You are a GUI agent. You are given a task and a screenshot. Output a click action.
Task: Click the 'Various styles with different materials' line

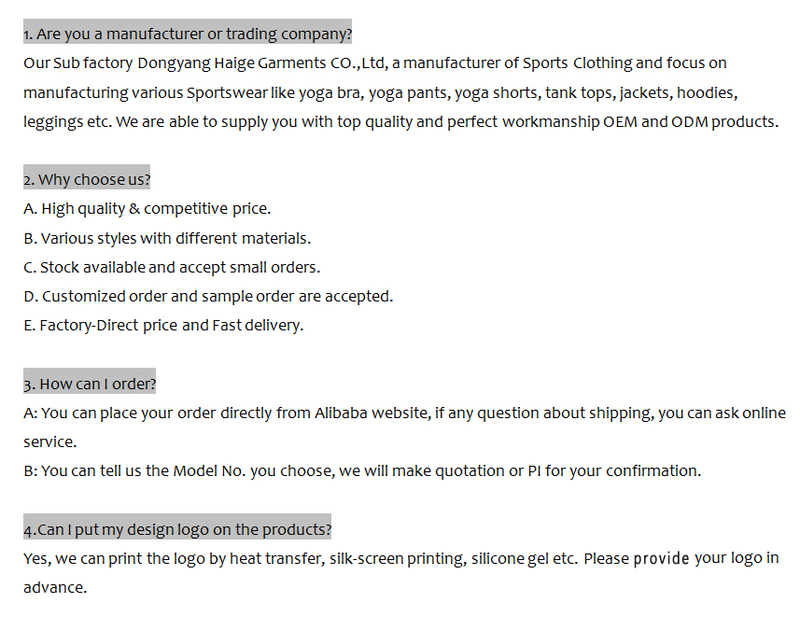coord(167,238)
